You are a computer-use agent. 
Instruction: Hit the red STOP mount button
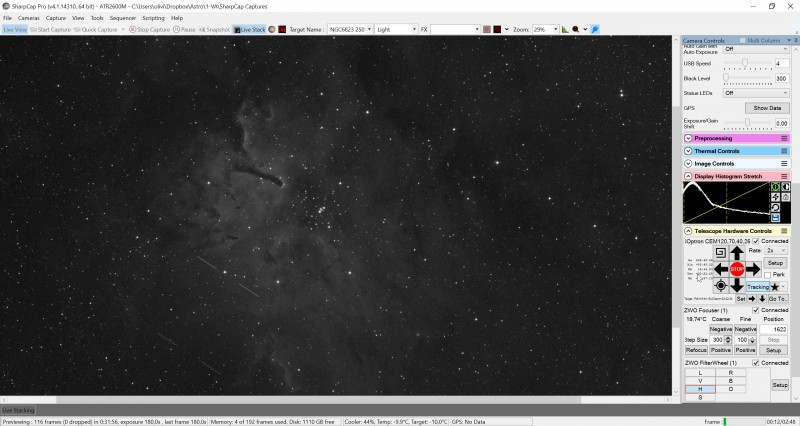click(737, 269)
